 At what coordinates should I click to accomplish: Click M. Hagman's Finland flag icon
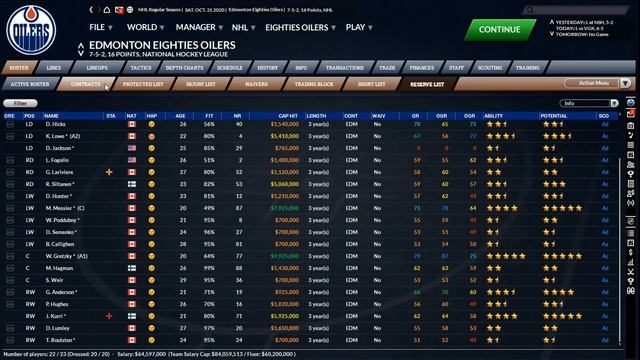tap(132, 268)
